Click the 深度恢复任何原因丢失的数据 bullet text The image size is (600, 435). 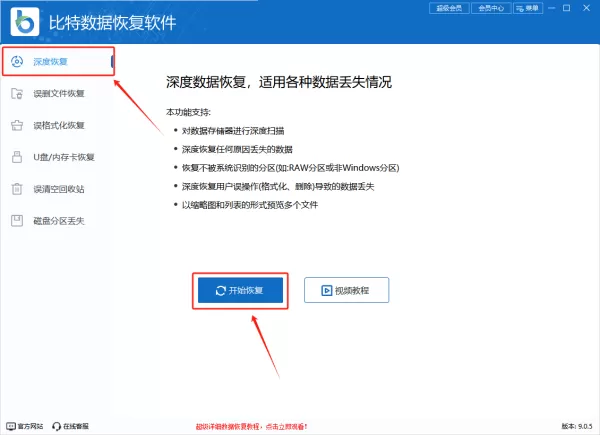[237, 149]
